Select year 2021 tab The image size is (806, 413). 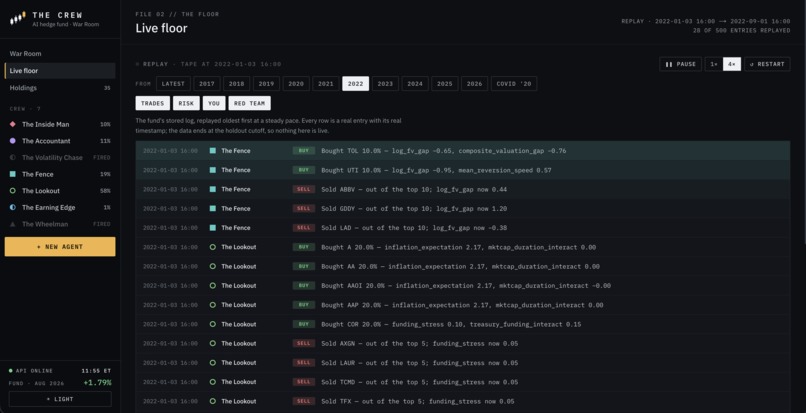326,84
